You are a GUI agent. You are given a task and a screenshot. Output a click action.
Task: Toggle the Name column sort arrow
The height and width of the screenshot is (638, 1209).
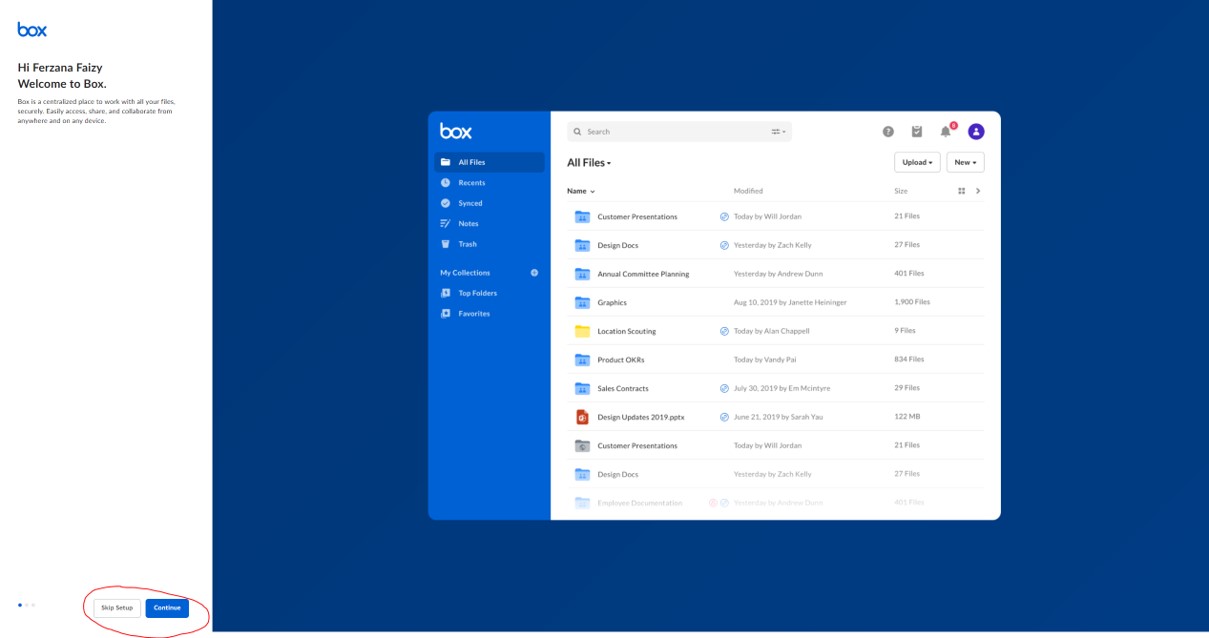pos(592,191)
